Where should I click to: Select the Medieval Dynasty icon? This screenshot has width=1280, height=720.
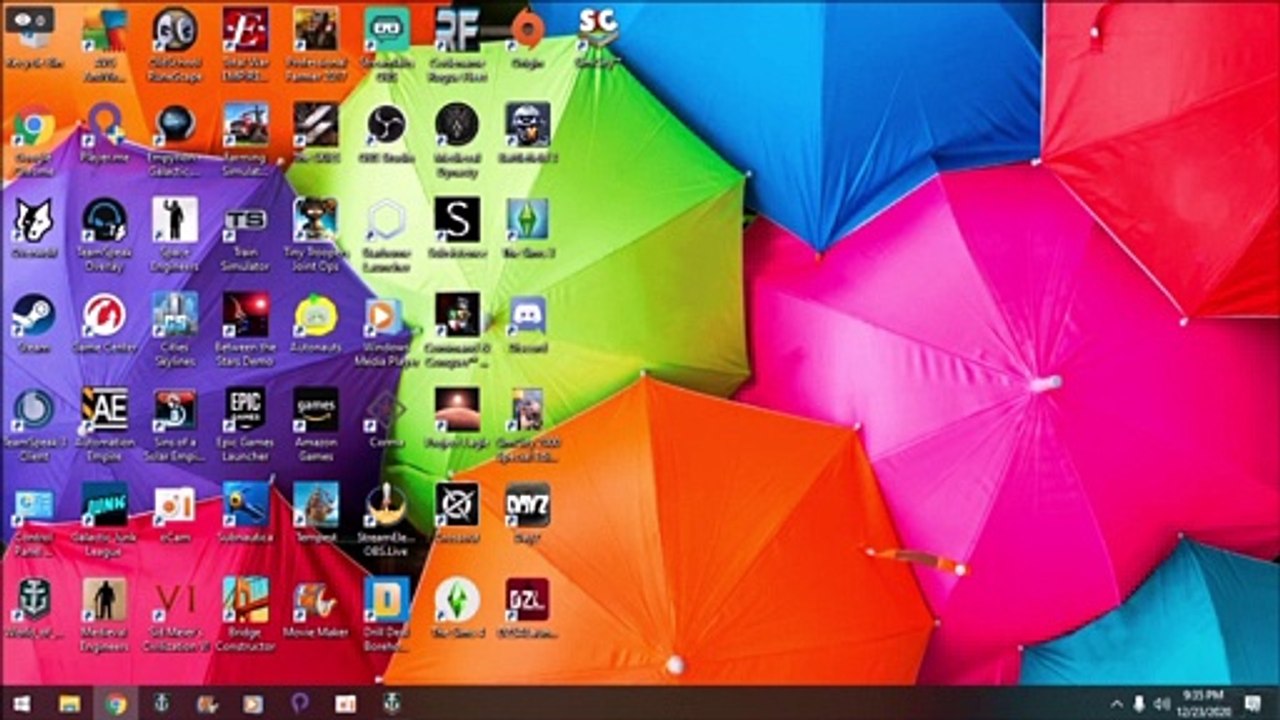[x=457, y=141]
